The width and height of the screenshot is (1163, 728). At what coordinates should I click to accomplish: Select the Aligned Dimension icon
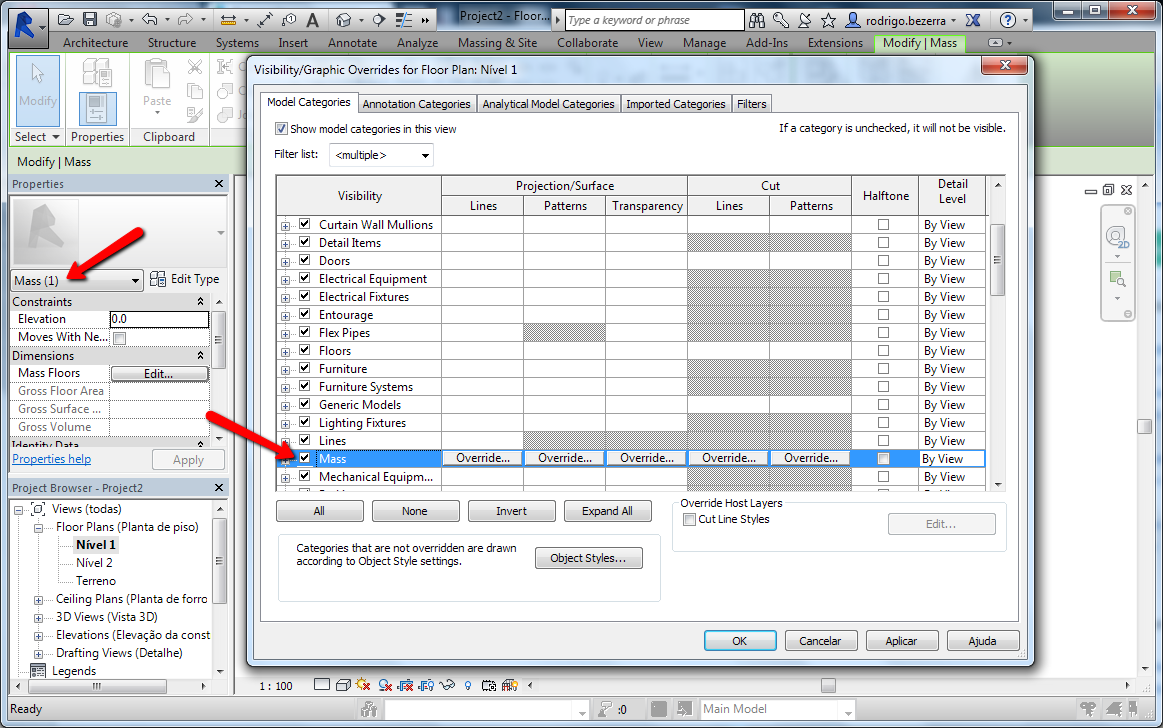click(266, 20)
